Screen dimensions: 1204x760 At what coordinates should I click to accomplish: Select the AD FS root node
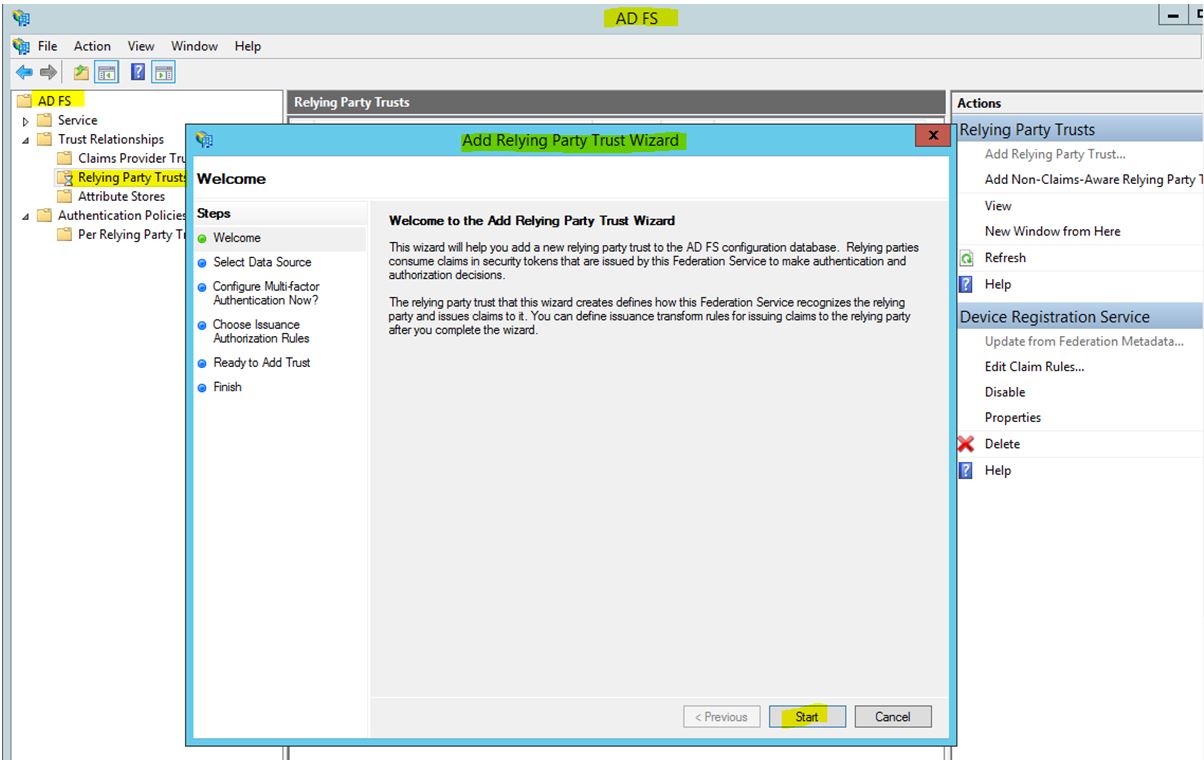tap(54, 101)
